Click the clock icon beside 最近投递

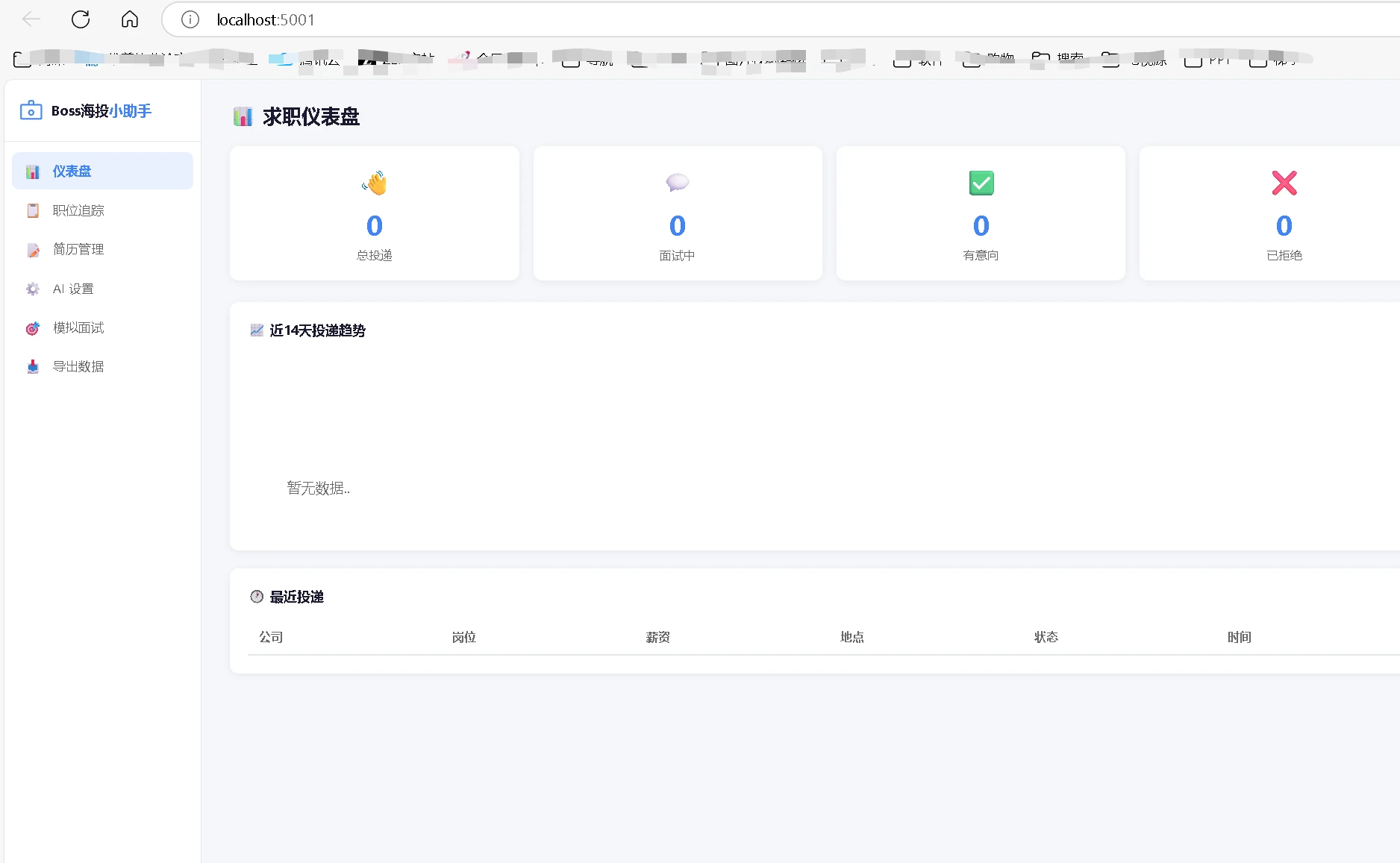[x=257, y=597]
